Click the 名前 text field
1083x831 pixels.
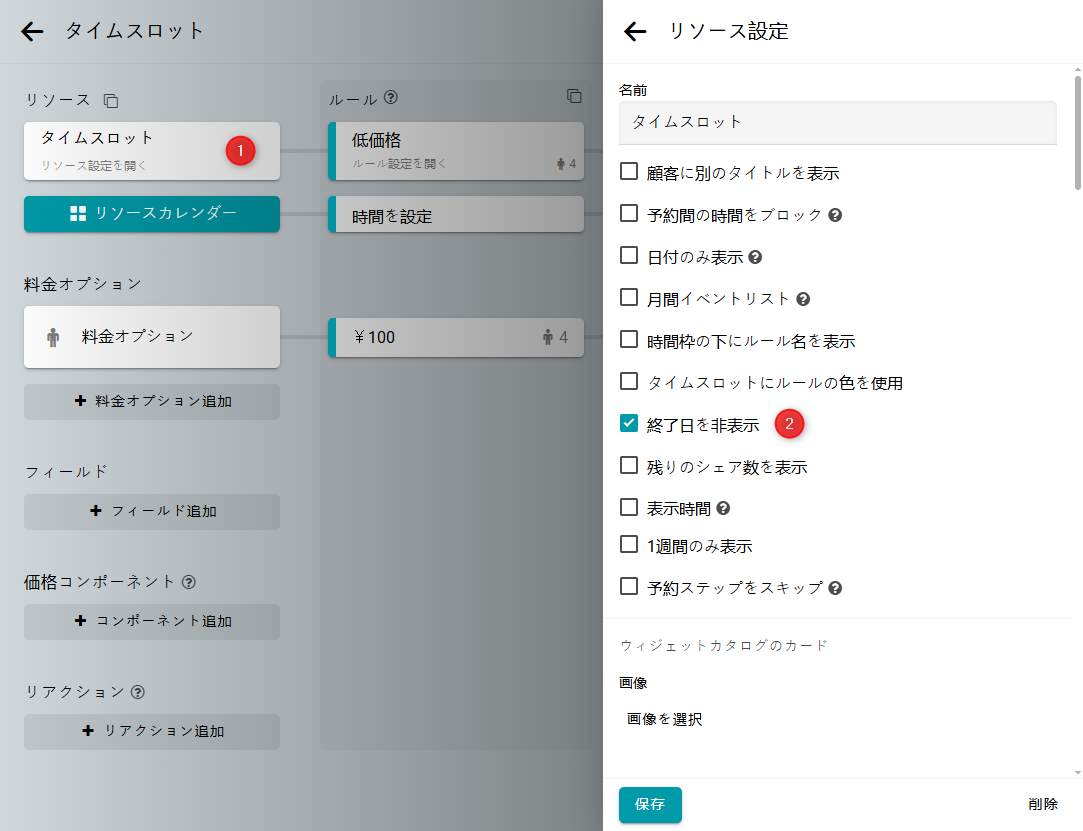coord(837,122)
